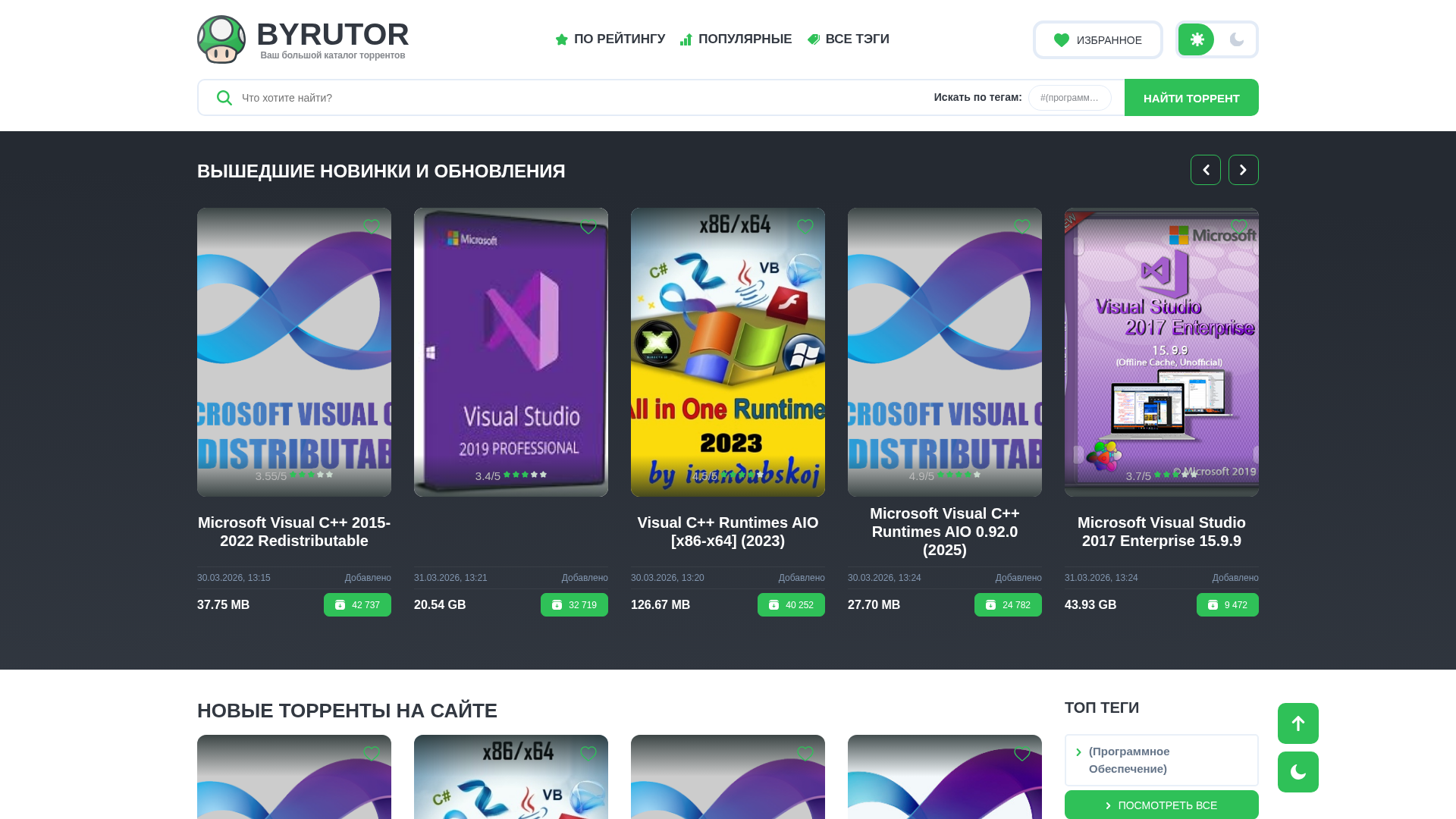Favorite Microsoft Visual C++ 2015-2022 Redistributable card
Image resolution: width=1456 pixels, height=819 pixels.
coord(372,227)
